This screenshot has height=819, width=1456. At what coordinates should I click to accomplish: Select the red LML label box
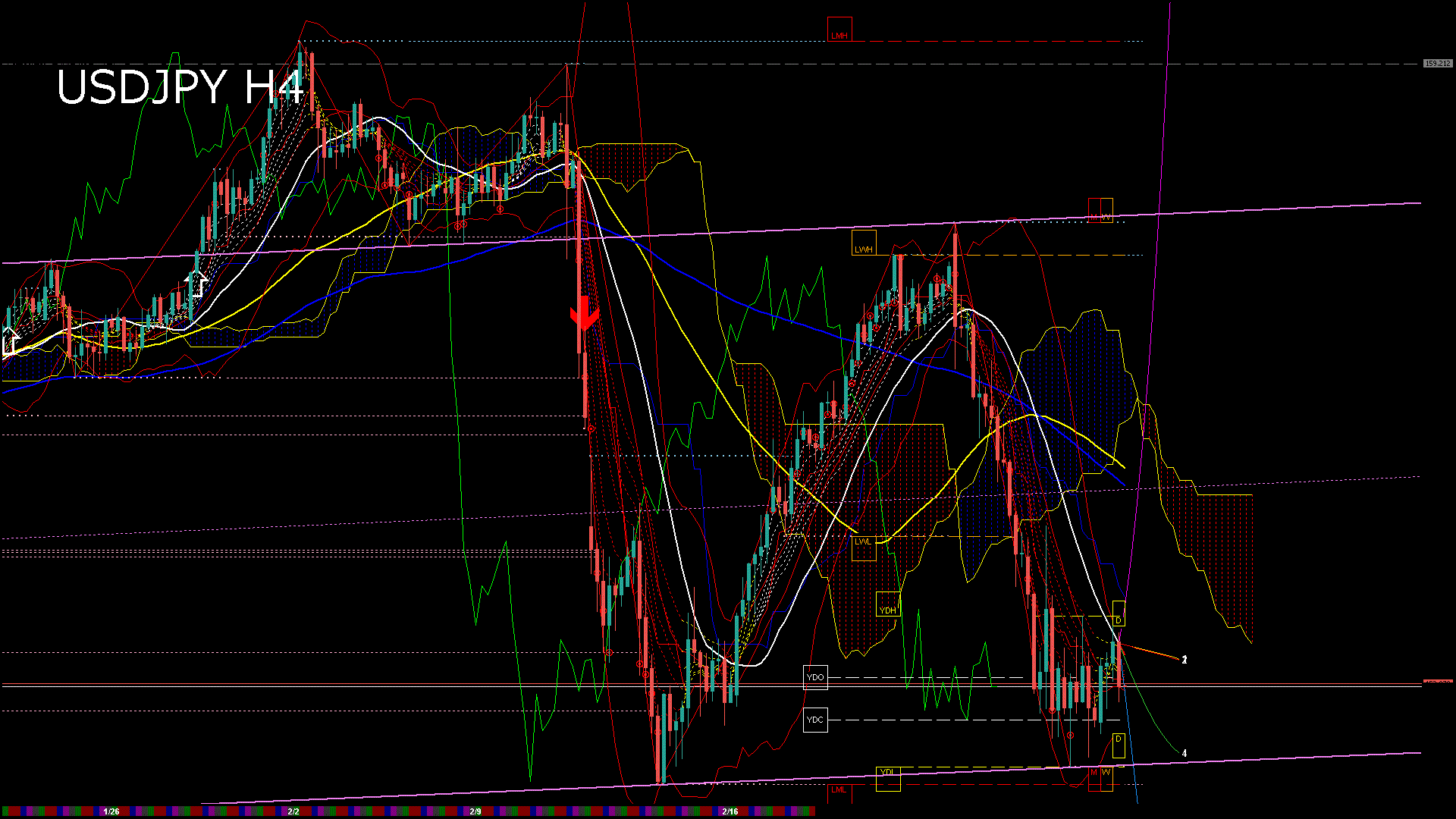tap(839, 792)
